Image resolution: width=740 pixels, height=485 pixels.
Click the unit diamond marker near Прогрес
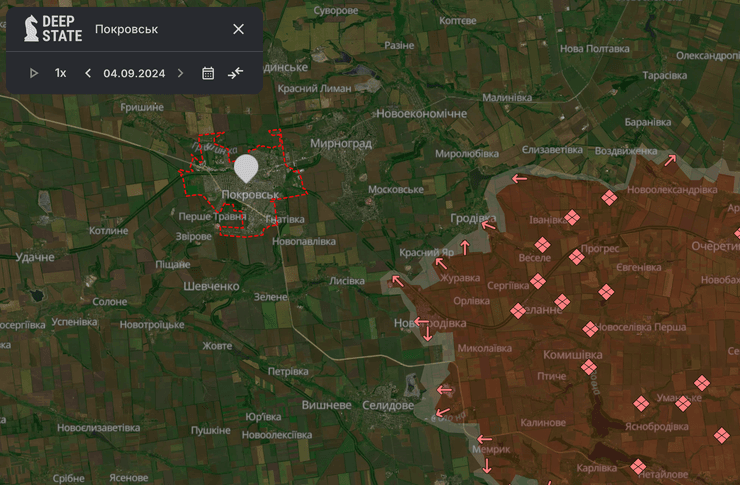576,257
